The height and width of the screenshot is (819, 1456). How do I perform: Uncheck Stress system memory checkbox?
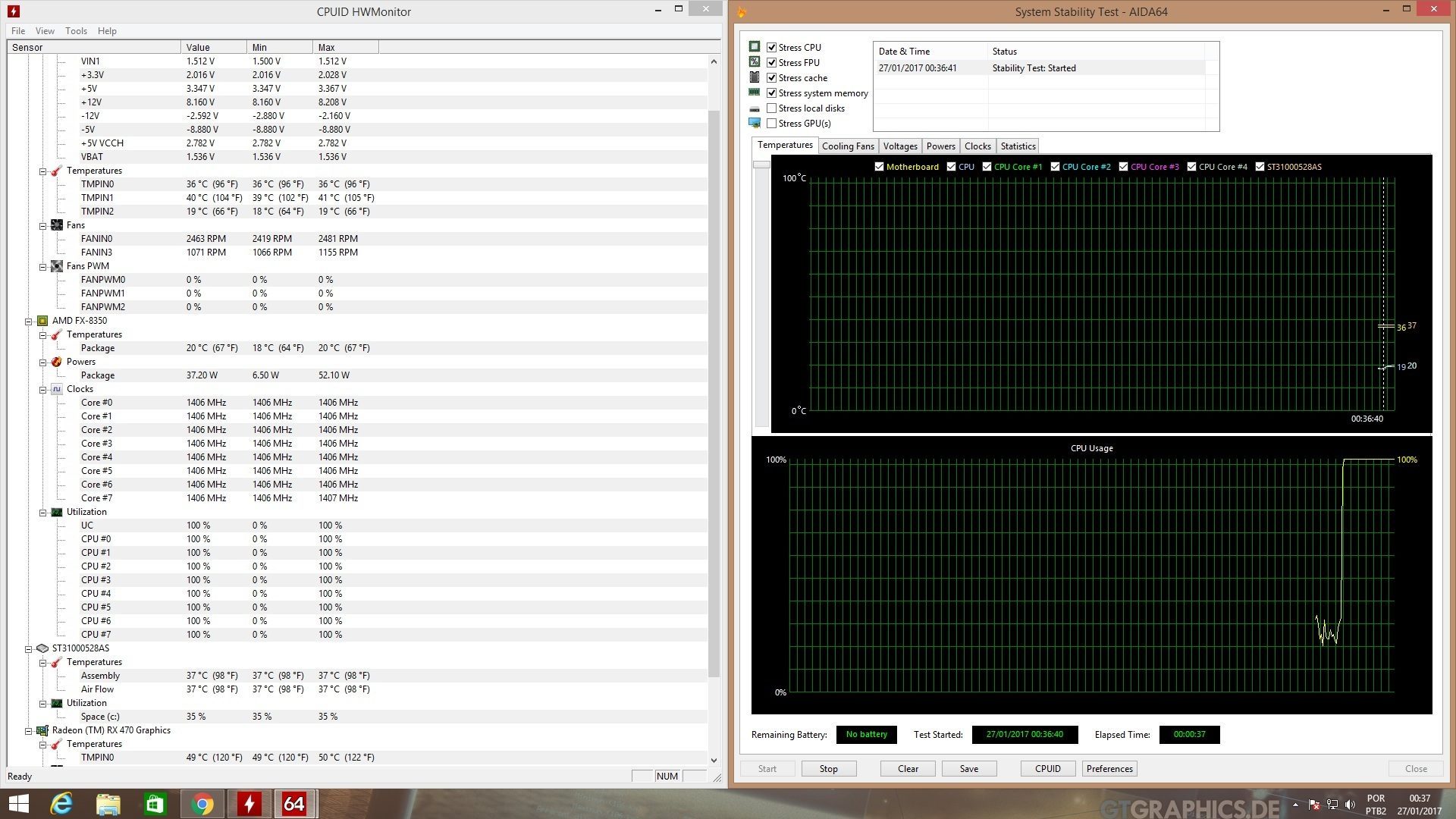point(771,93)
